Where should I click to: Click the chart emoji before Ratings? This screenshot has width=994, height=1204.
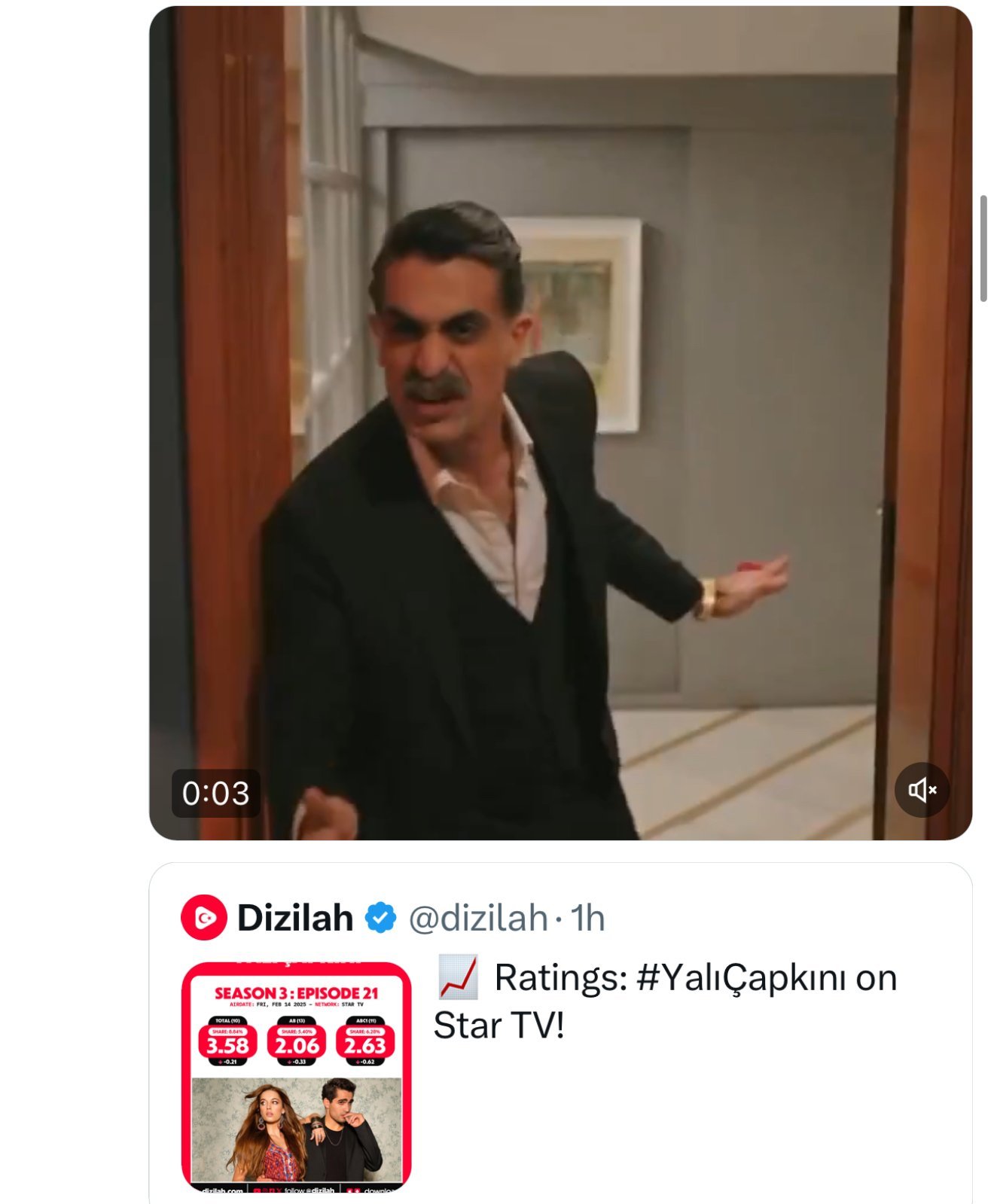(457, 977)
